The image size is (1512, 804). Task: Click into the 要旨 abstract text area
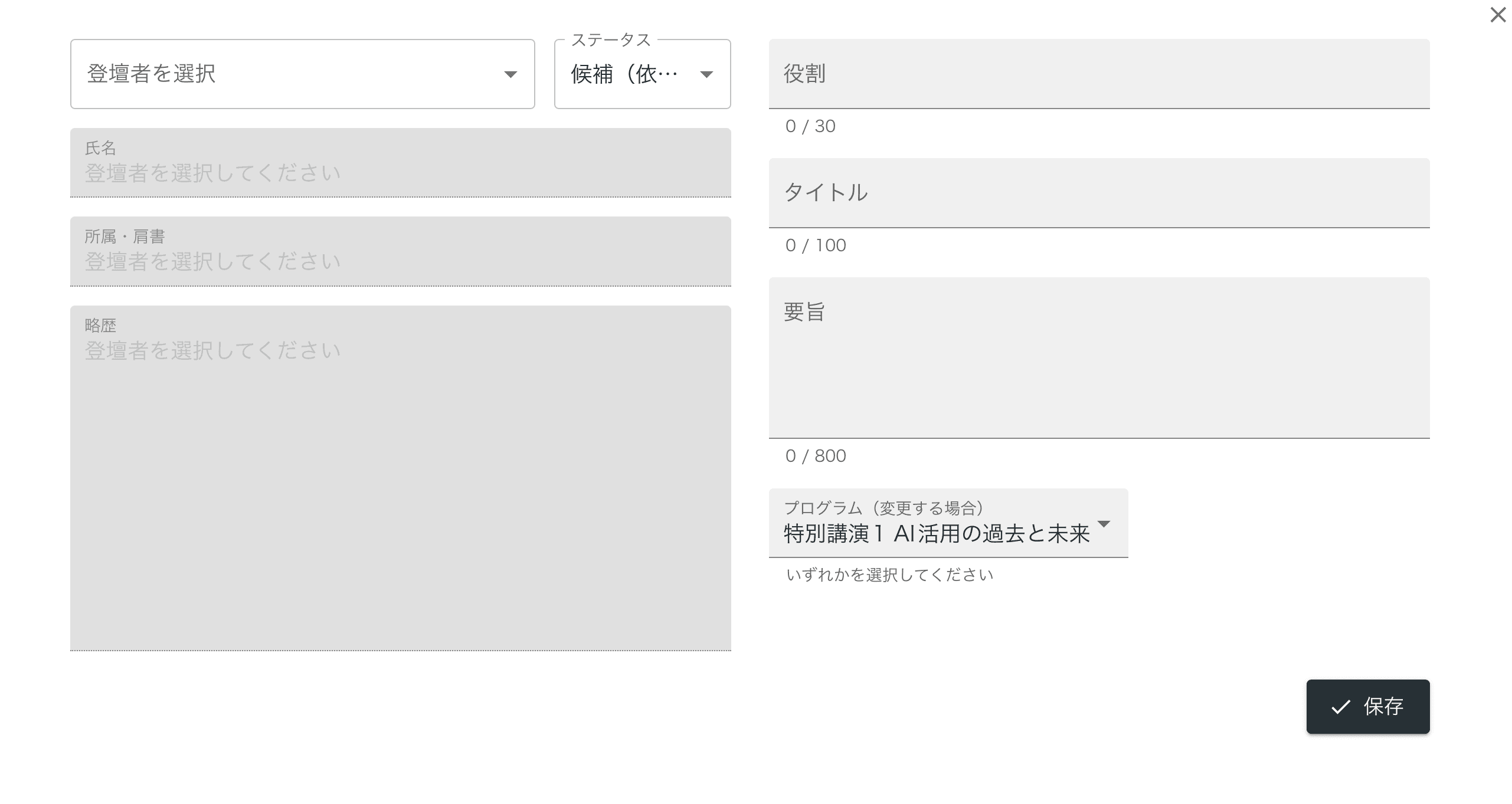(1099, 358)
